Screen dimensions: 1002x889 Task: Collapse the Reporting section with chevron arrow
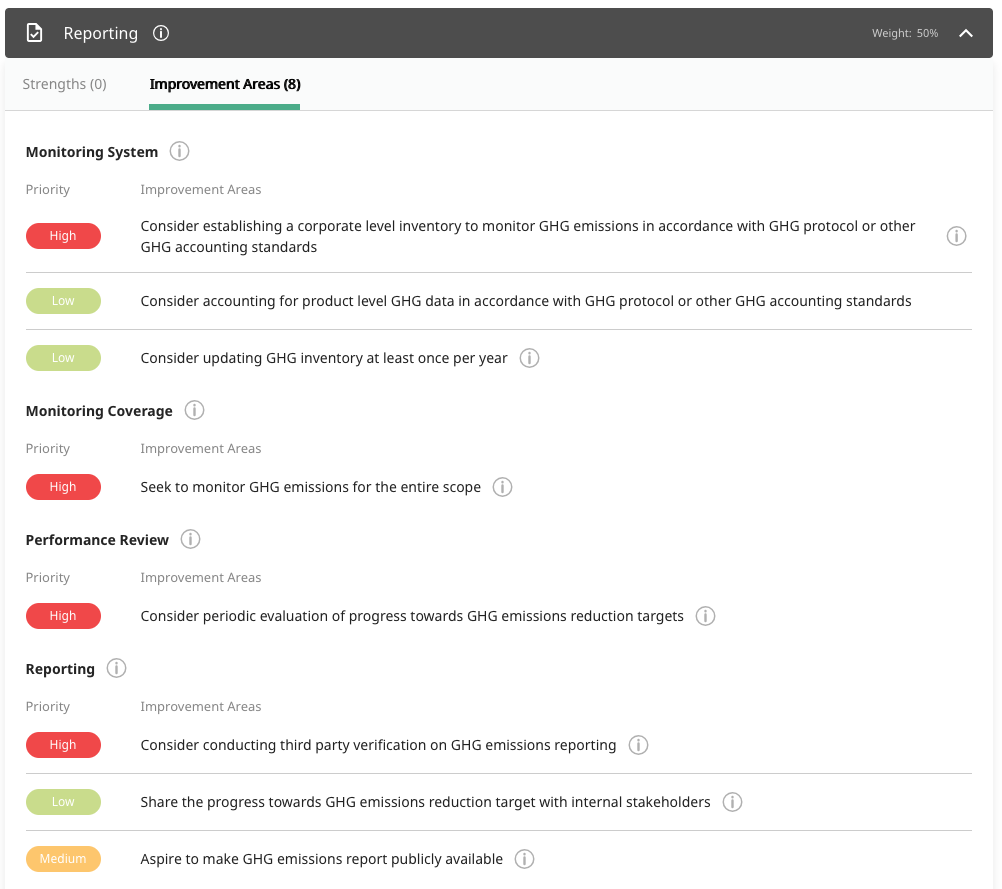966,33
